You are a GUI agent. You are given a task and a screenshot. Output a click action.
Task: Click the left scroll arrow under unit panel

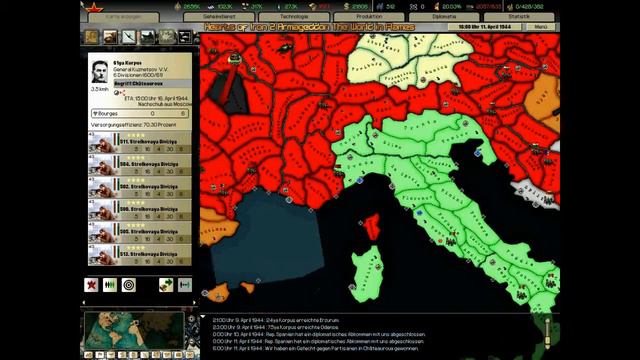[x=84, y=302]
